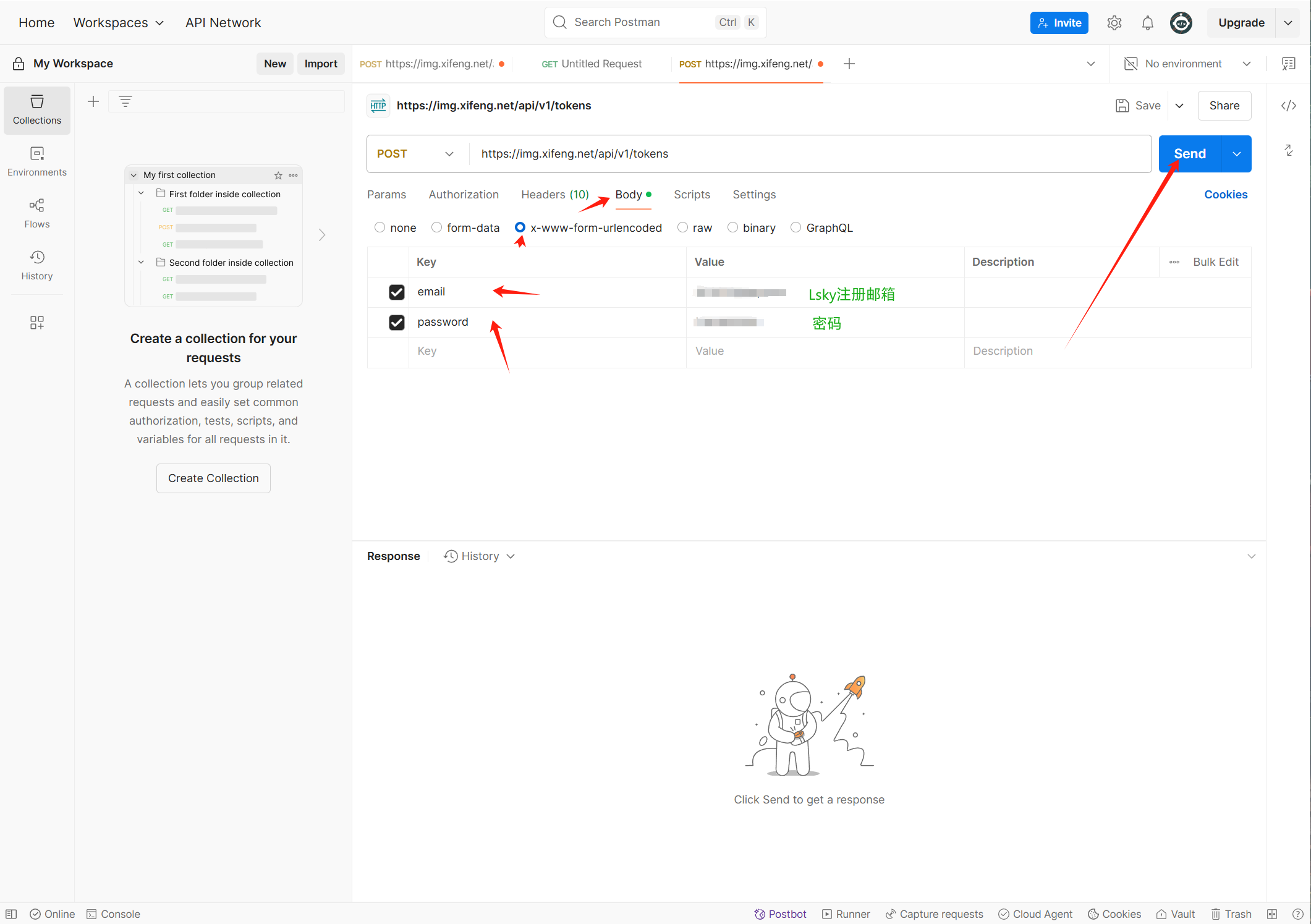Toggle sidebar icon in status bar
Image resolution: width=1311 pixels, height=924 pixels.
tap(11, 914)
